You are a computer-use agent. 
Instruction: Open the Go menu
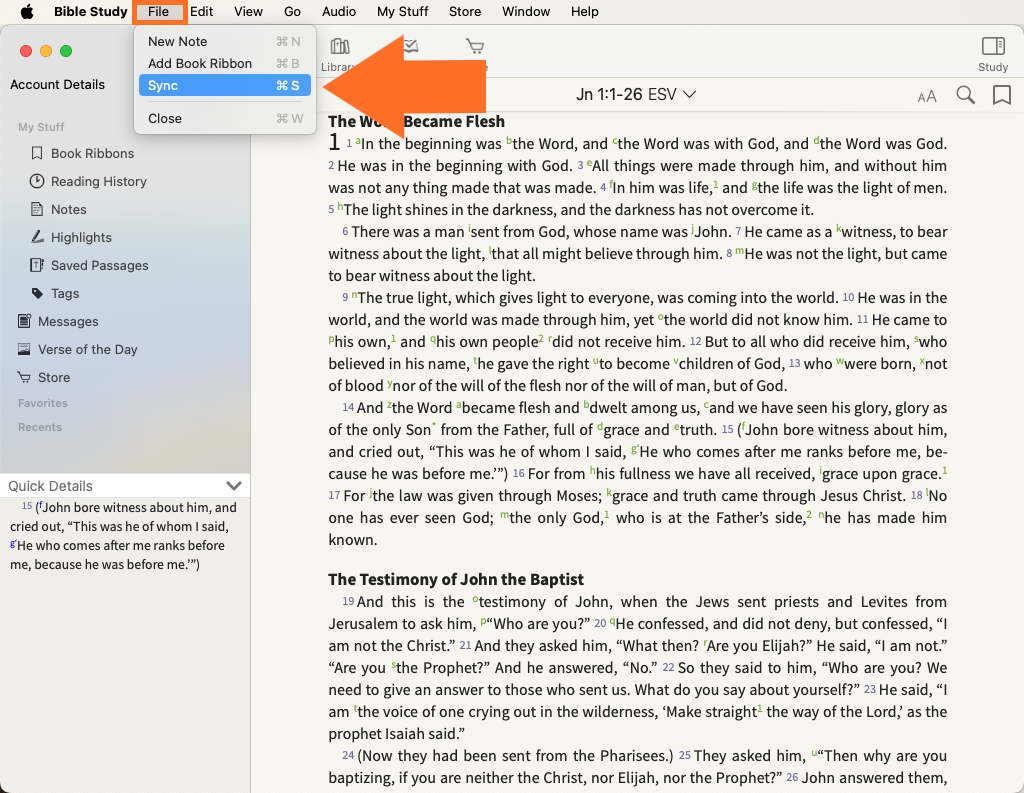[x=292, y=12]
